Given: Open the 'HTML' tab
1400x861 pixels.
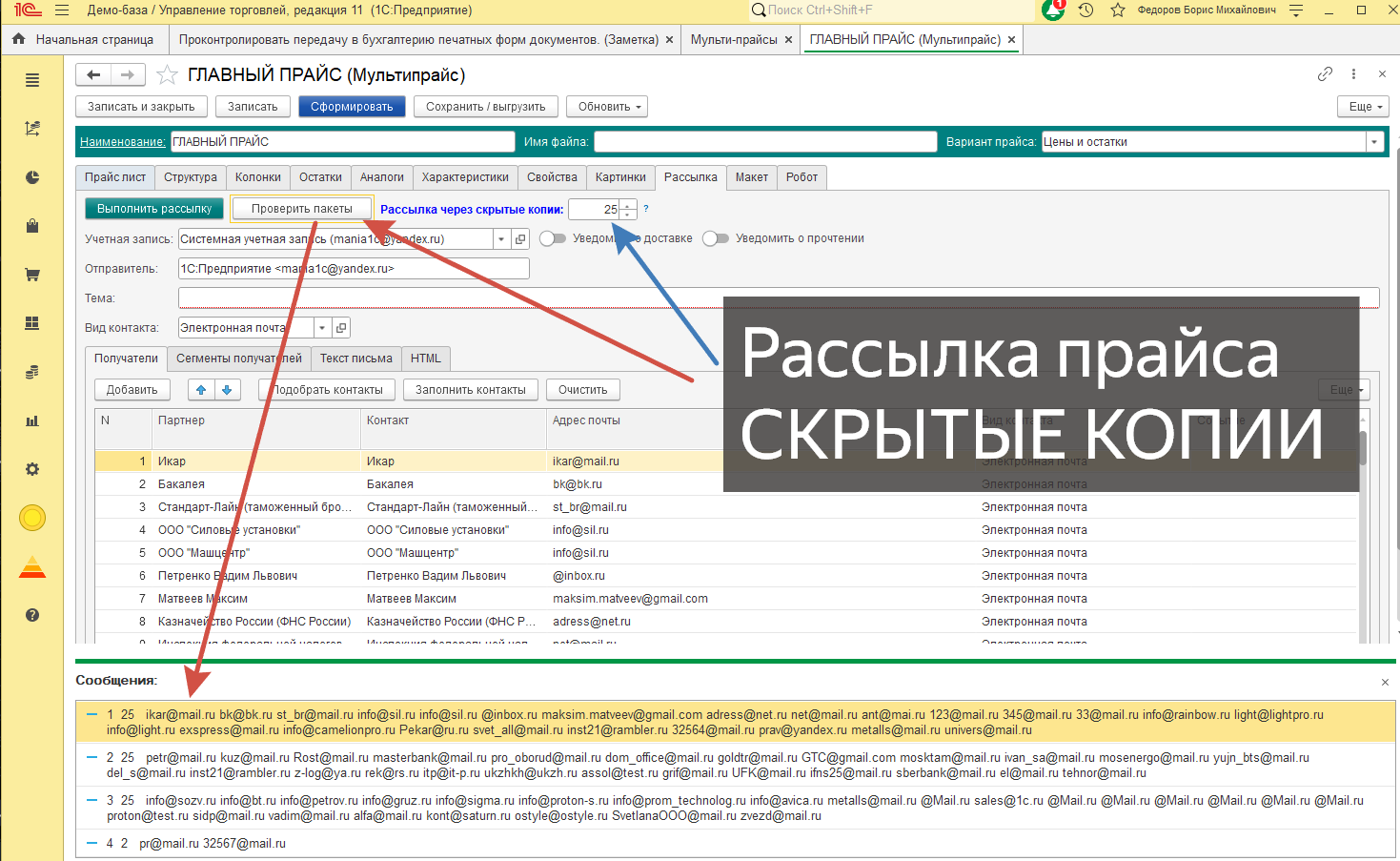Looking at the screenshot, I should (x=426, y=359).
